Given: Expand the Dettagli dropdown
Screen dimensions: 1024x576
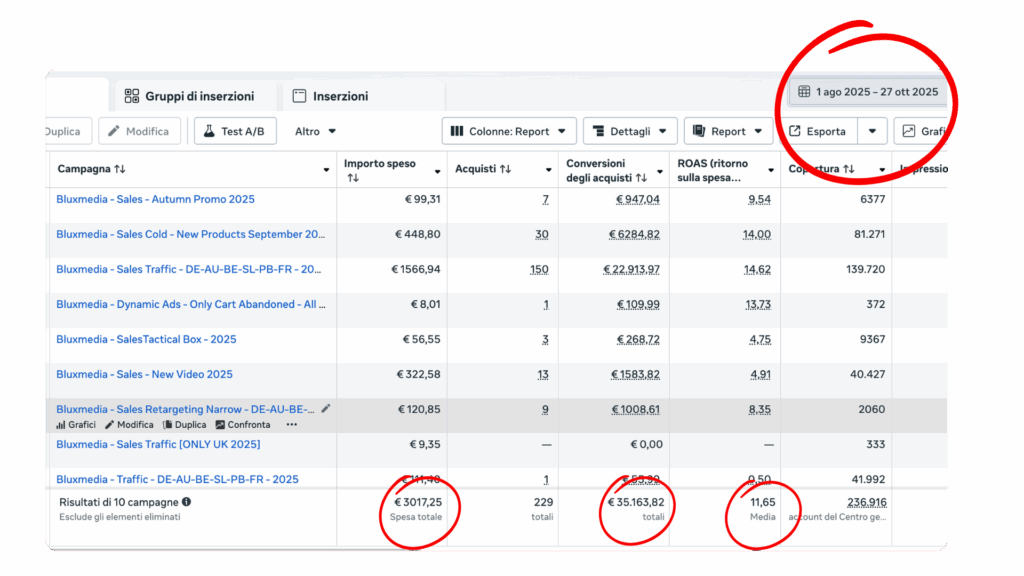Looking at the screenshot, I should [x=629, y=131].
